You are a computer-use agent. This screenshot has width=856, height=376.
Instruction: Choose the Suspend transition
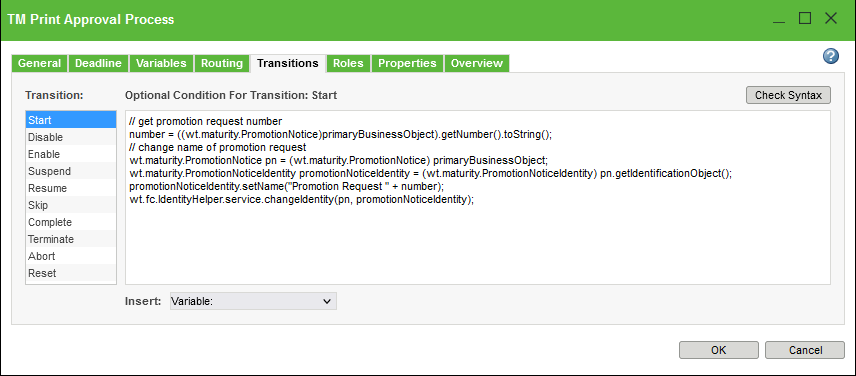pyautogui.click(x=71, y=171)
